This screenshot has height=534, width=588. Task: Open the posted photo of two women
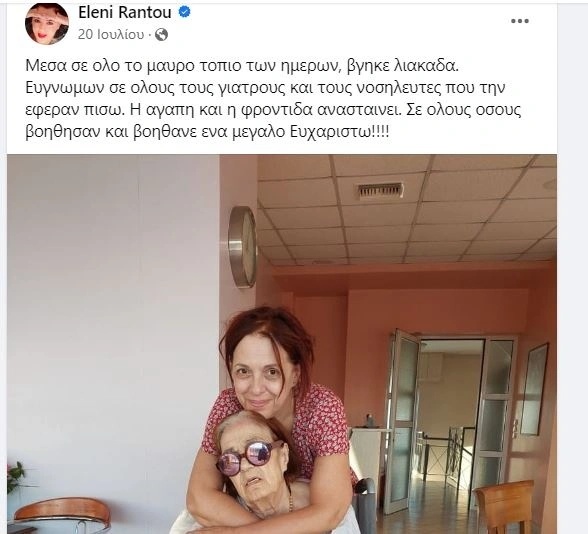282,344
